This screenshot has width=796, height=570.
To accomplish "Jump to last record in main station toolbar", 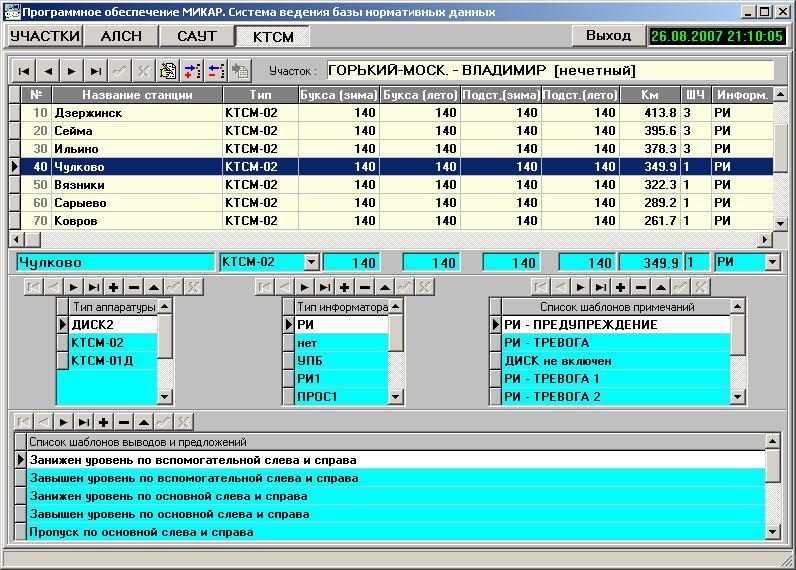I will 95,71.
